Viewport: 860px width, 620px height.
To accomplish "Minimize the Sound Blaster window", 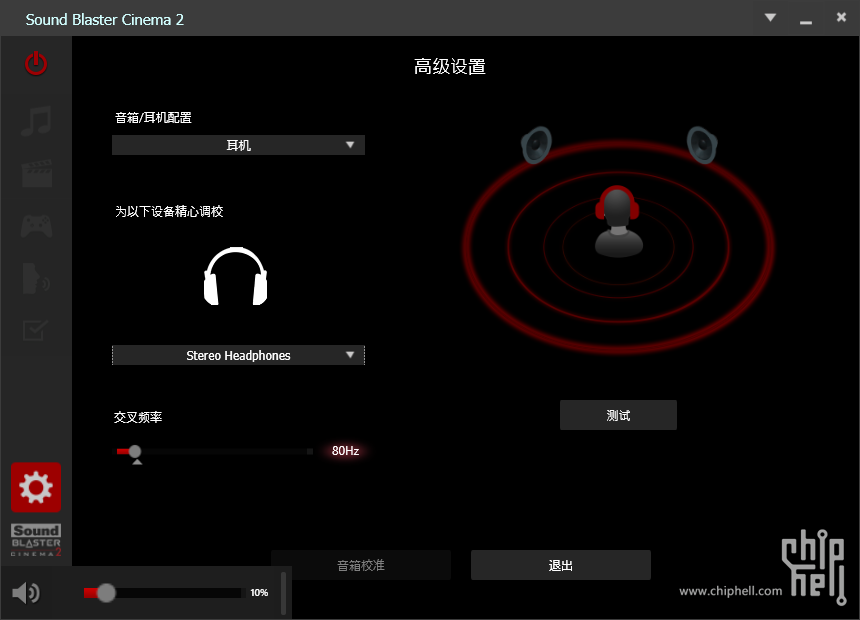I will (x=806, y=22).
